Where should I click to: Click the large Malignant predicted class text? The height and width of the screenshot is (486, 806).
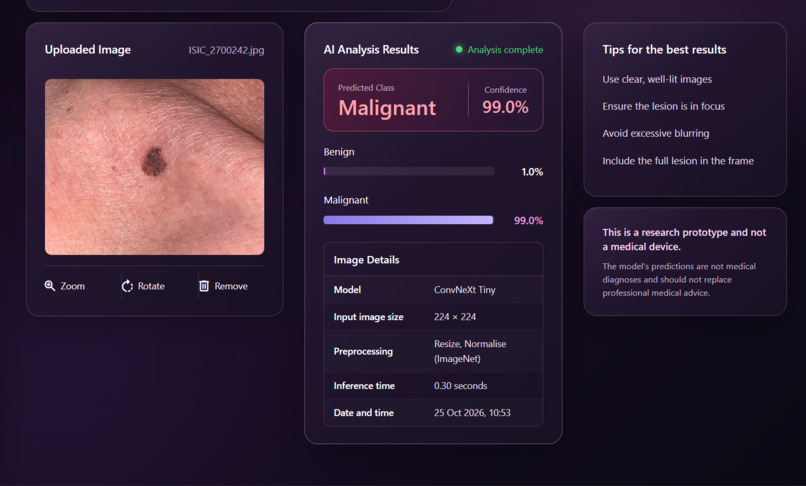pyautogui.click(x=387, y=108)
